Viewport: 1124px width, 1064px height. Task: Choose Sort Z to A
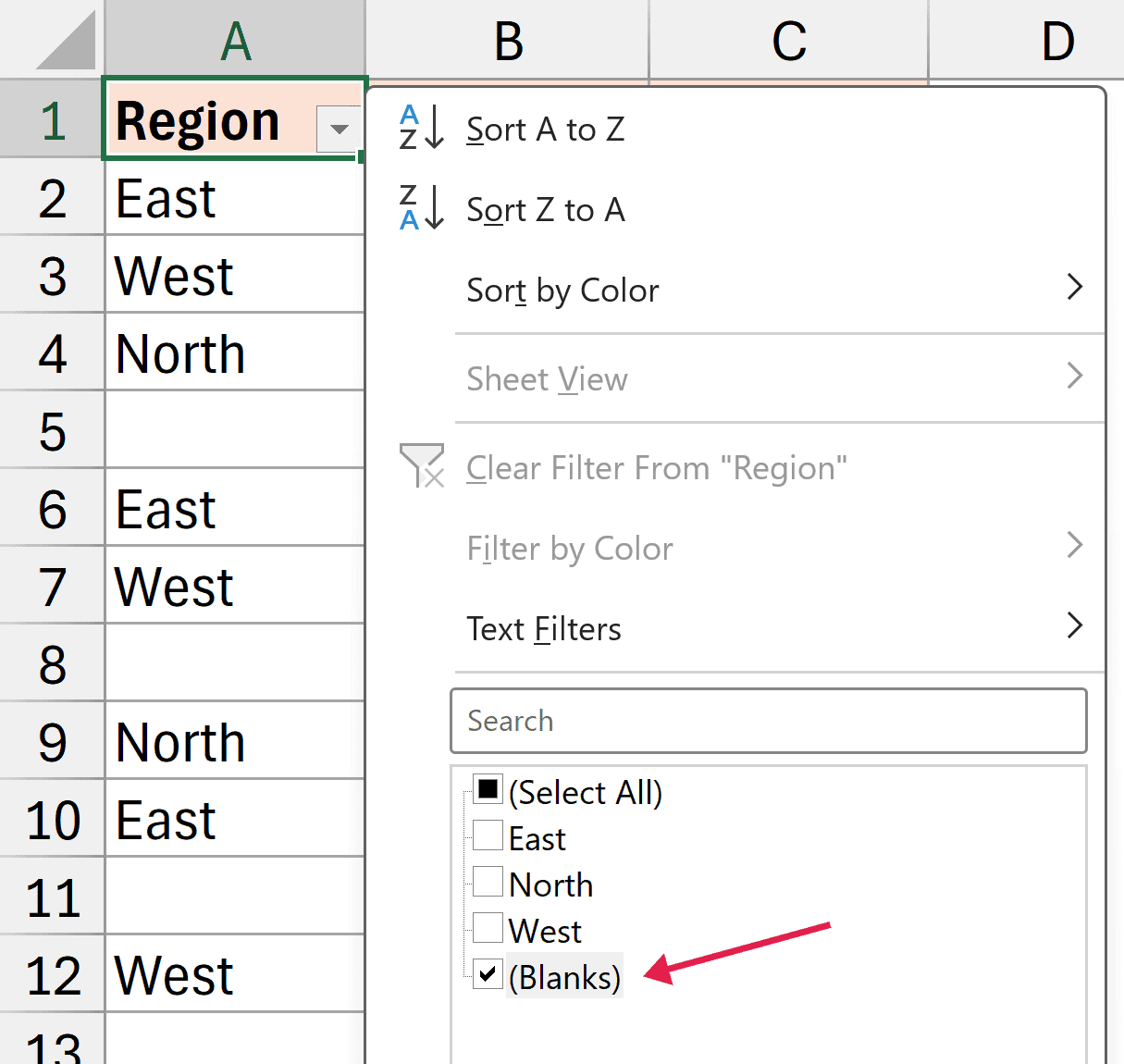click(546, 210)
